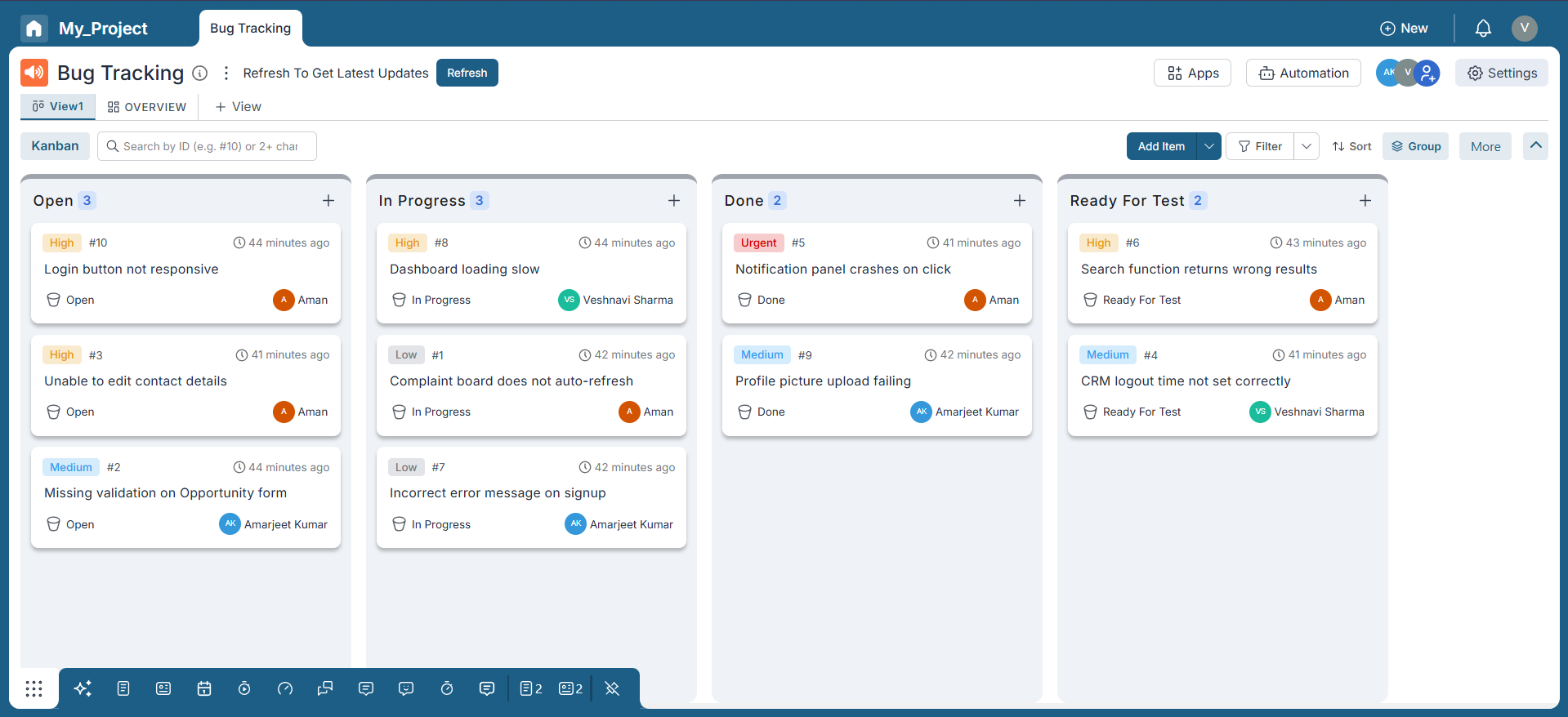The width and height of the screenshot is (1568, 717).
Task: Open the smiley feedback chat icon
Action: 406,688
